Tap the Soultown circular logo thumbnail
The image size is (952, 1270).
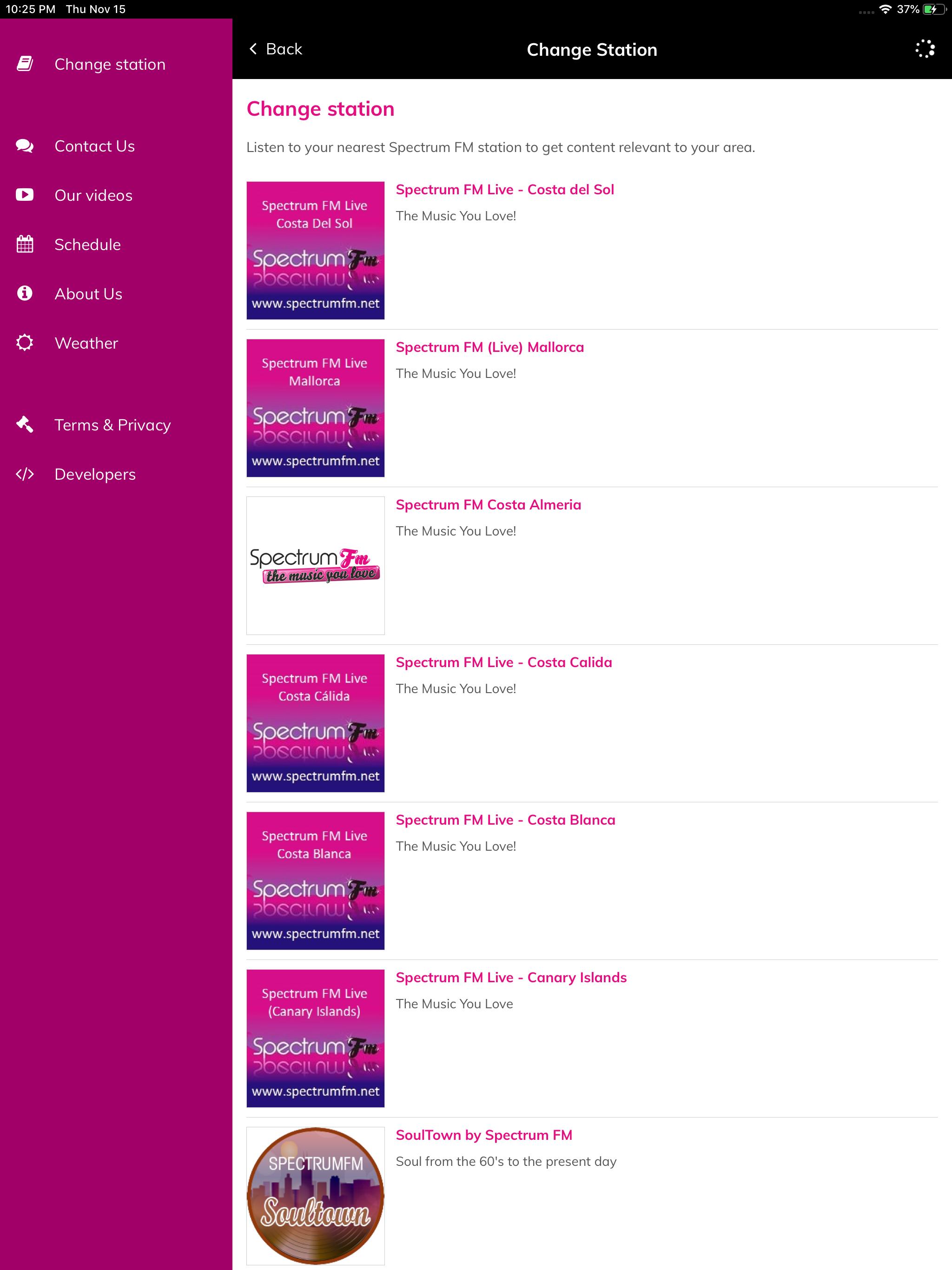pyautogui.click(x=315, y=1196)
